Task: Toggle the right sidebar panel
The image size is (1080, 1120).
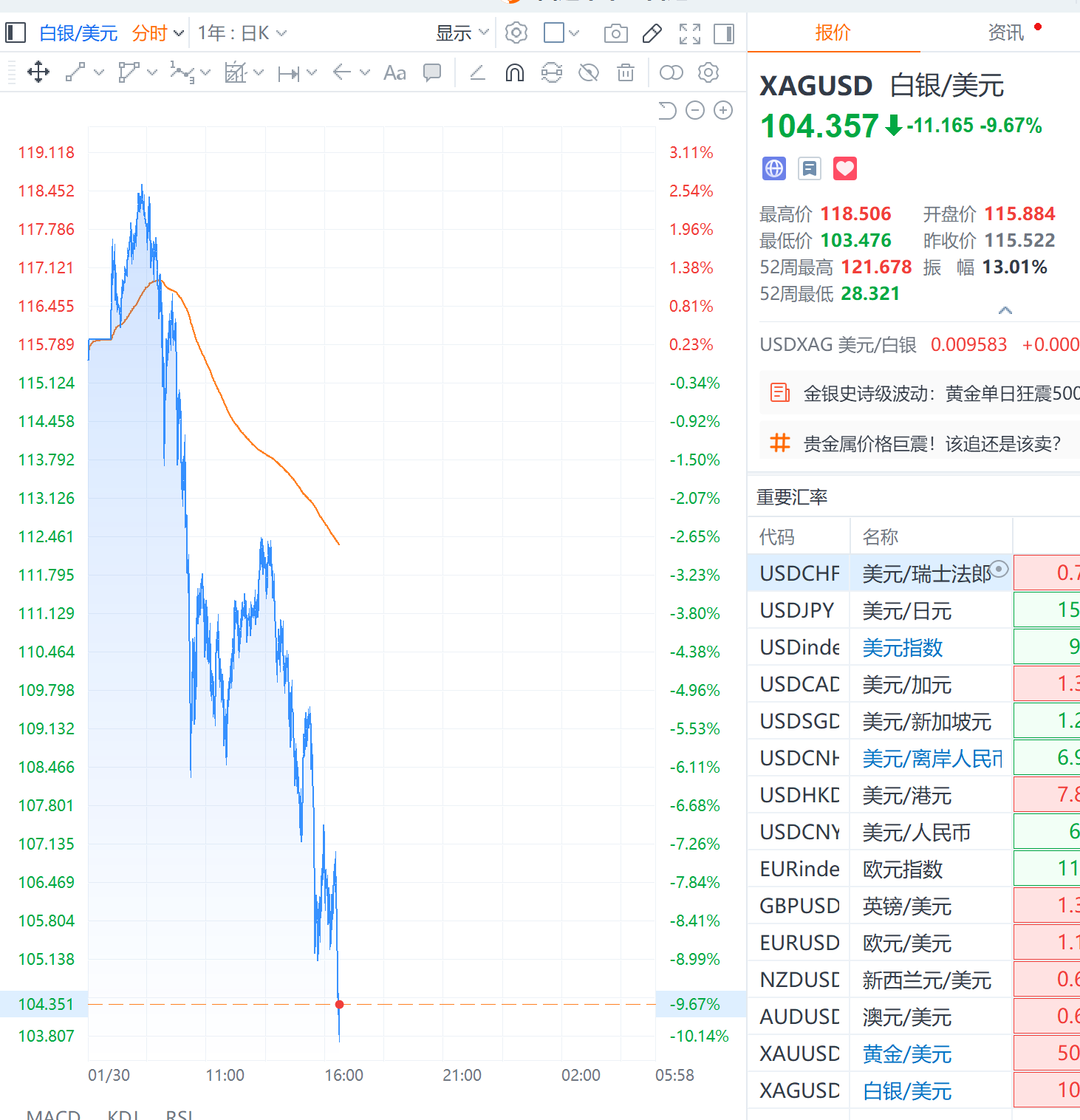Action: click(x=724, y=33)
